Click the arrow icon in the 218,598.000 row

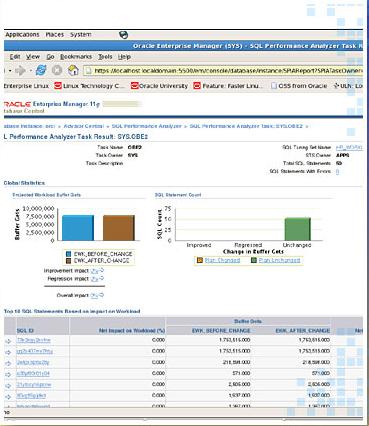pyautogui.click(x=8, y=363)
